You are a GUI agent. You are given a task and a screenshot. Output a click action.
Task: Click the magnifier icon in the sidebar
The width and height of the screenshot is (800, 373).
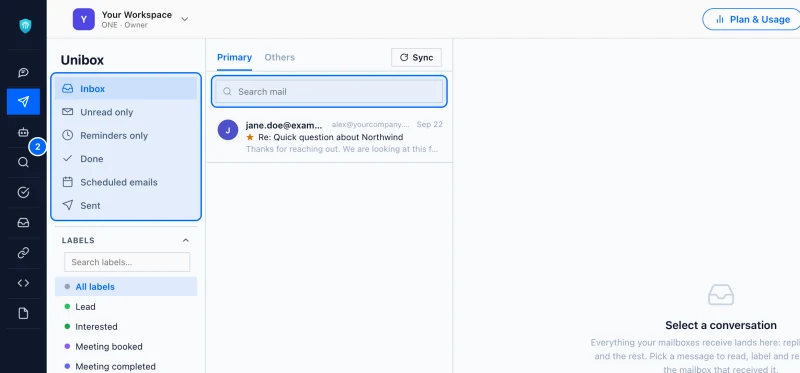click(23, 162)
